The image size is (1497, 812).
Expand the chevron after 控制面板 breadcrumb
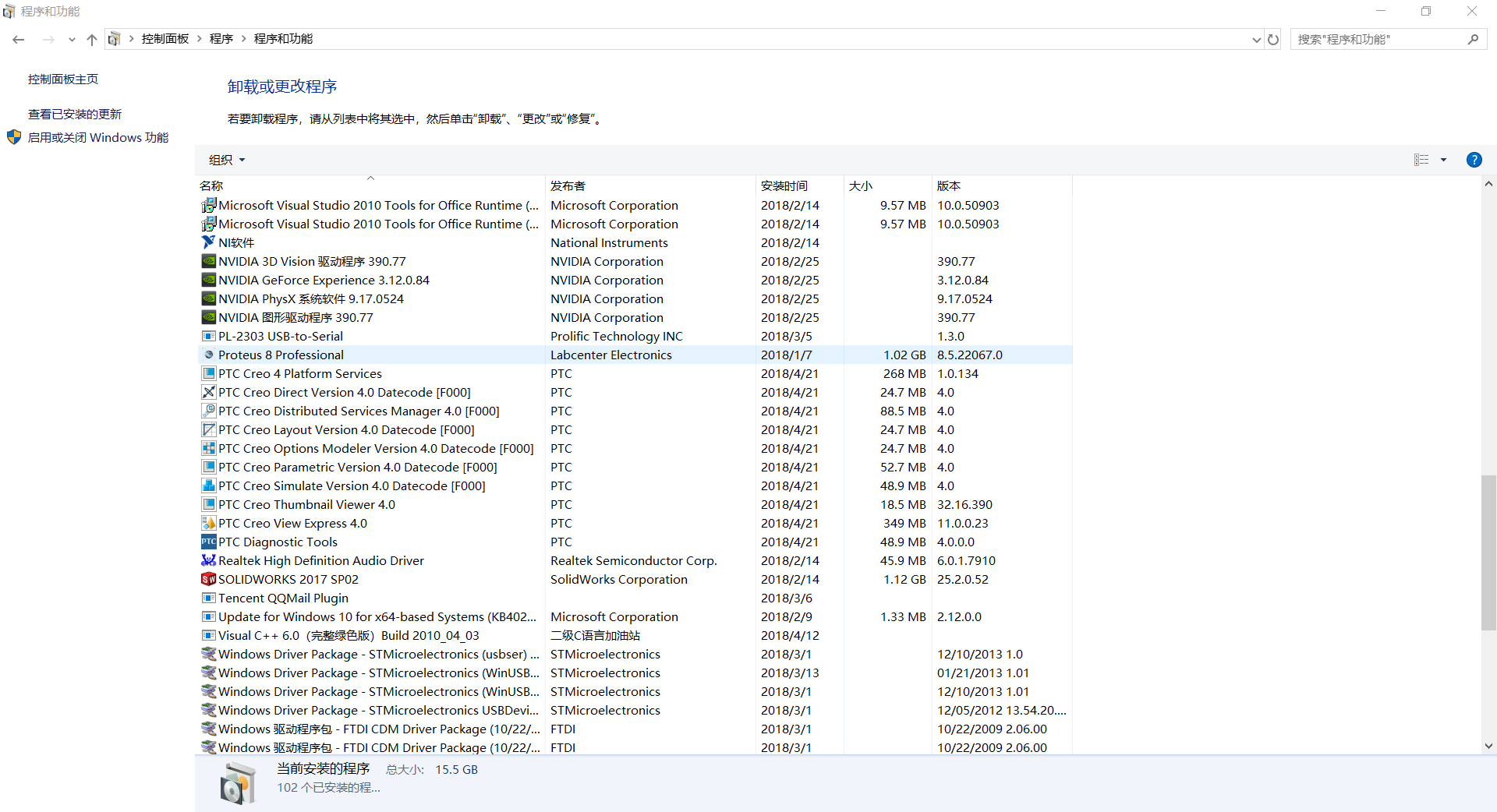pos(200,39)
